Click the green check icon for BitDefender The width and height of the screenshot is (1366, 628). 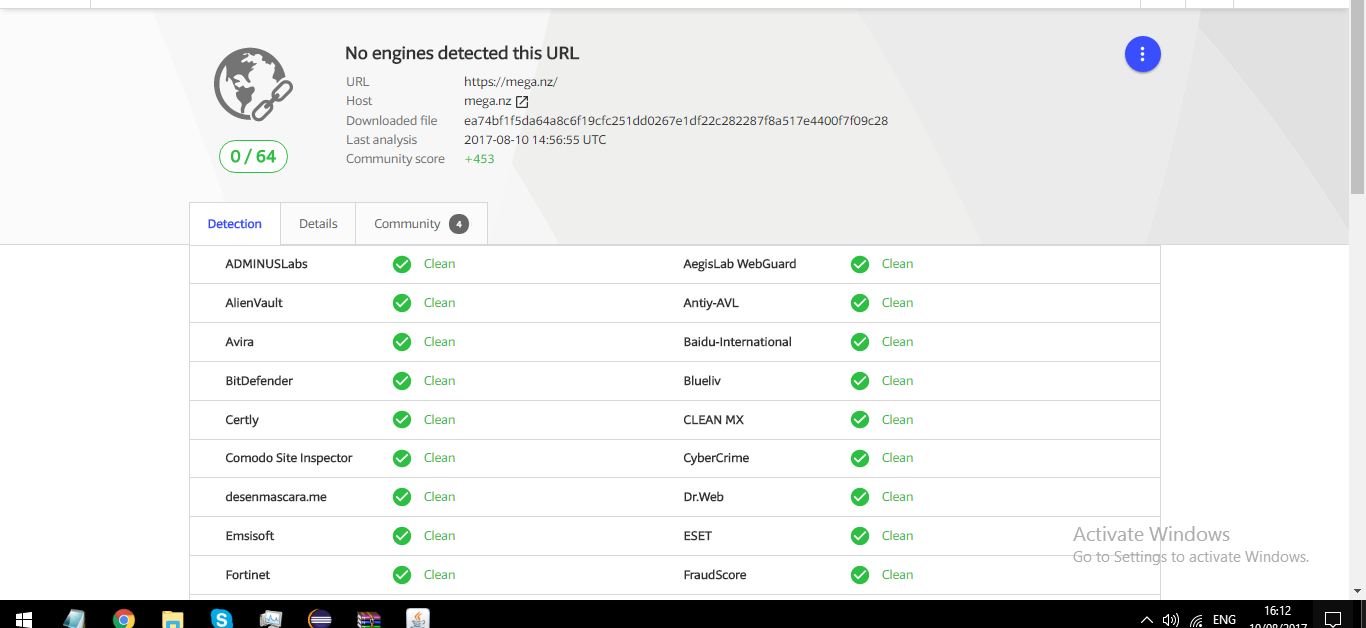[402, 381]
